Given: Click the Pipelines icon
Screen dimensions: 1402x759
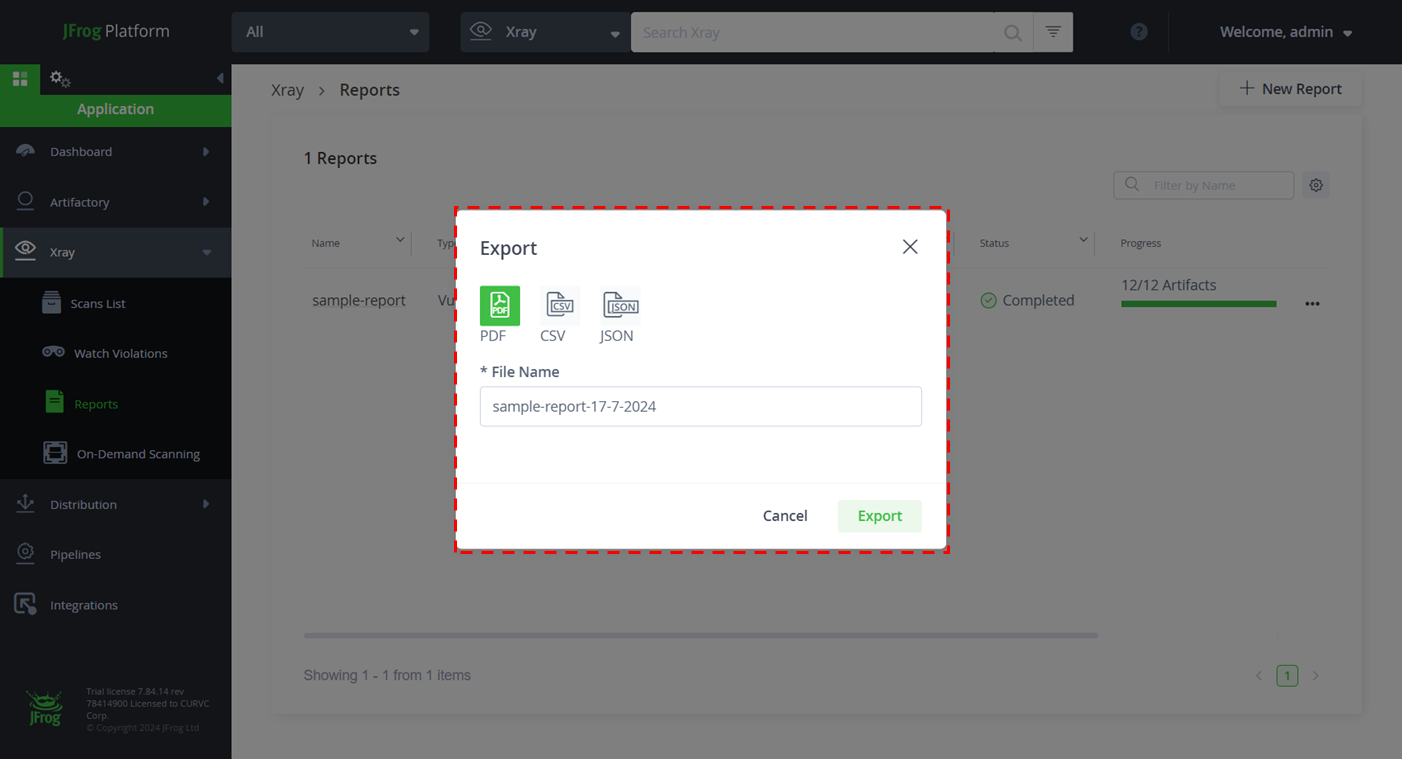Looking at the screenshot, I should point(25,553).
